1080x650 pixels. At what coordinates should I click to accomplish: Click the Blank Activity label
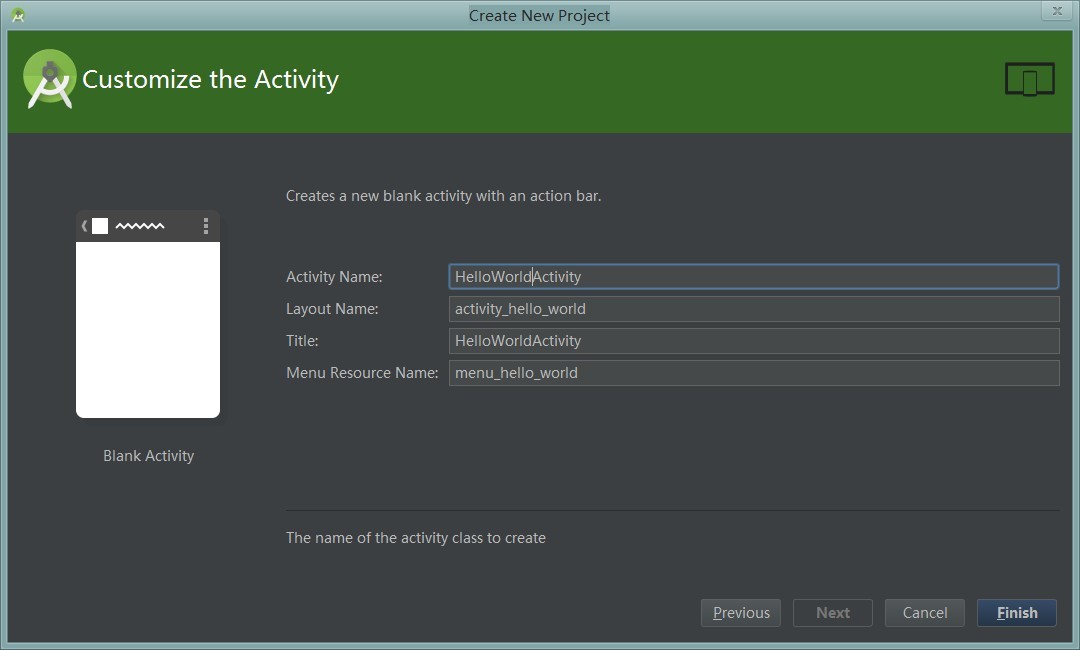(148, 455)
